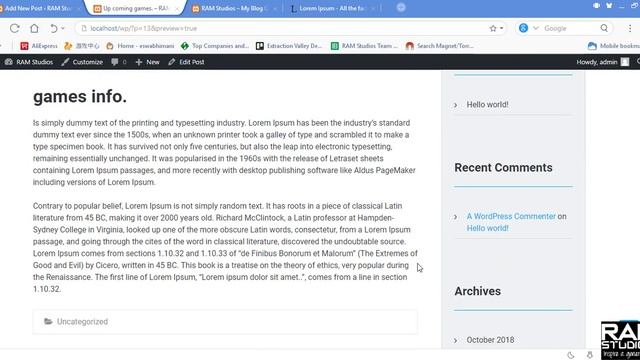The image size is (640, 360).
Task: Click Edit Post in admin bar
Action: [186, 62]
